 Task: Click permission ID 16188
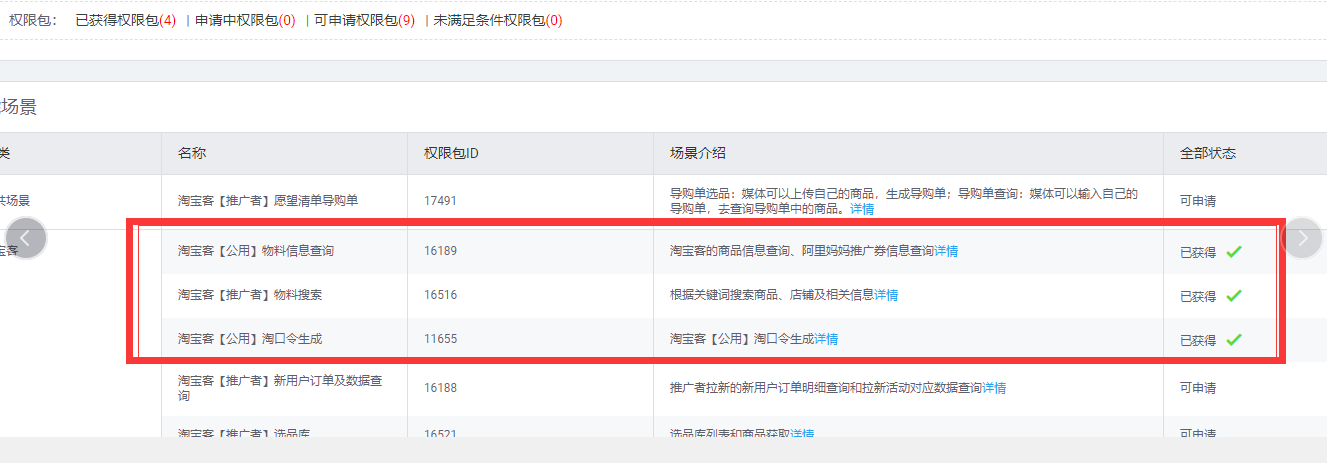click(440, 388)
